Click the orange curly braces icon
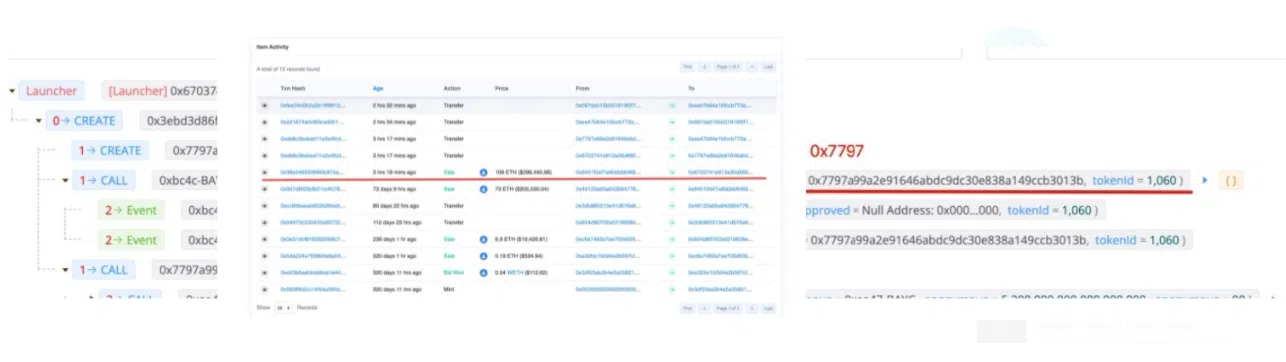1286x362 pixels. point(1232,181)
